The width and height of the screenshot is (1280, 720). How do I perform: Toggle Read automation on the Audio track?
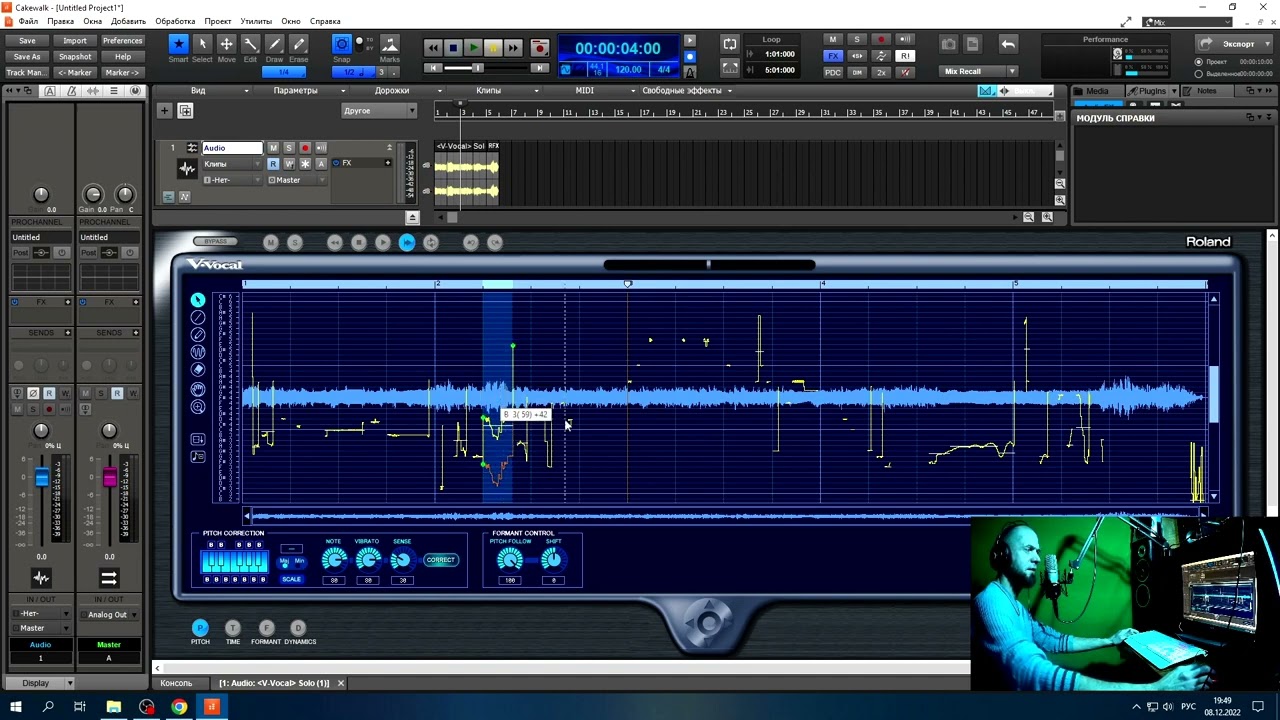coord(273,164)
